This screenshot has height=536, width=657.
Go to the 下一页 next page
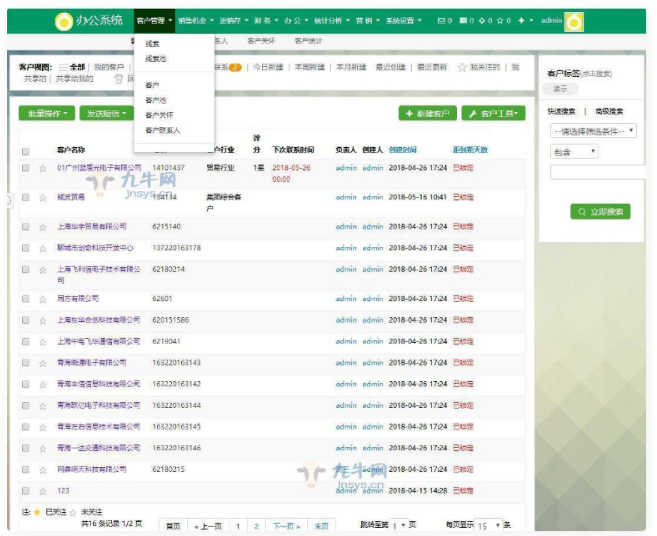tap(285, 525)
